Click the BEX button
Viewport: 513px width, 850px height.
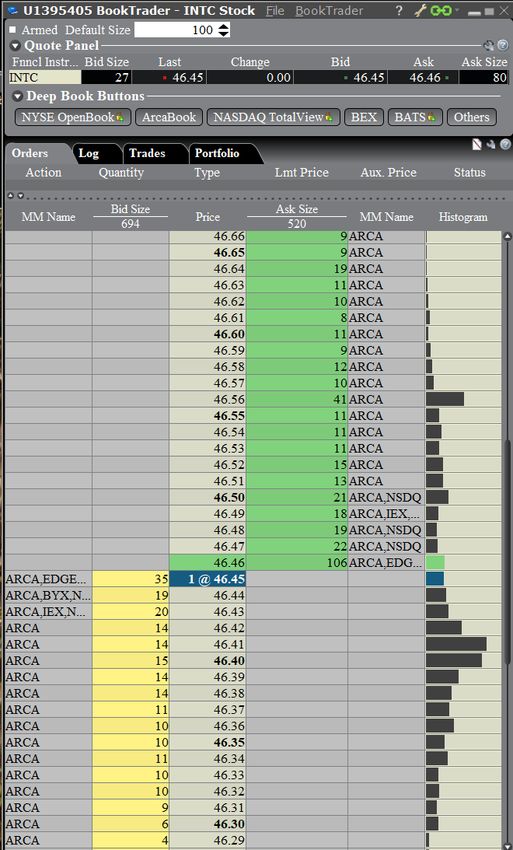(364, 117)
